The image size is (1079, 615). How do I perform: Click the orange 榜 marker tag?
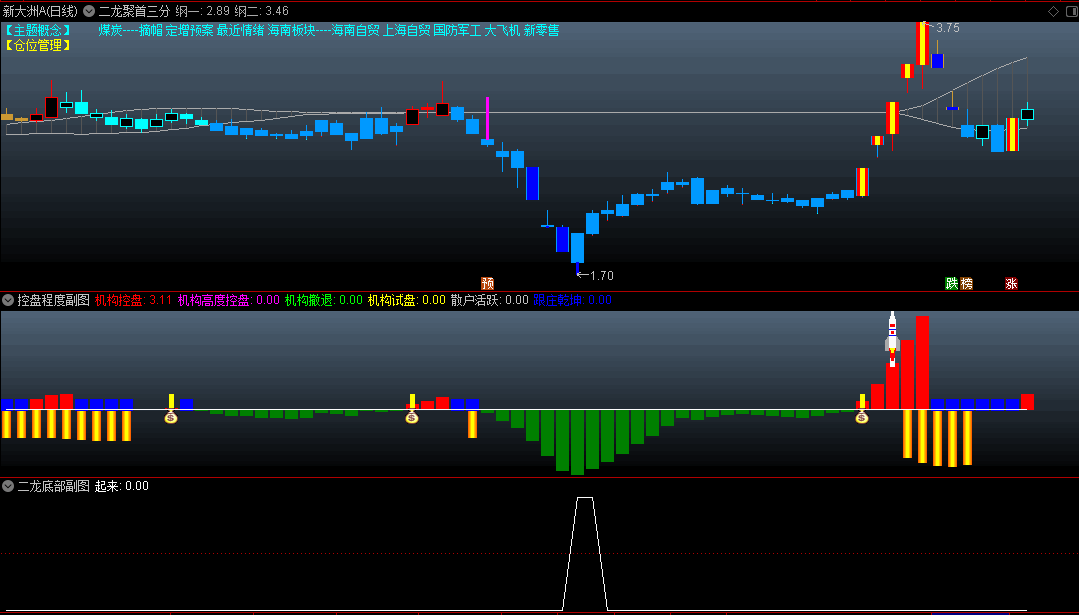(x=967, y=283)
